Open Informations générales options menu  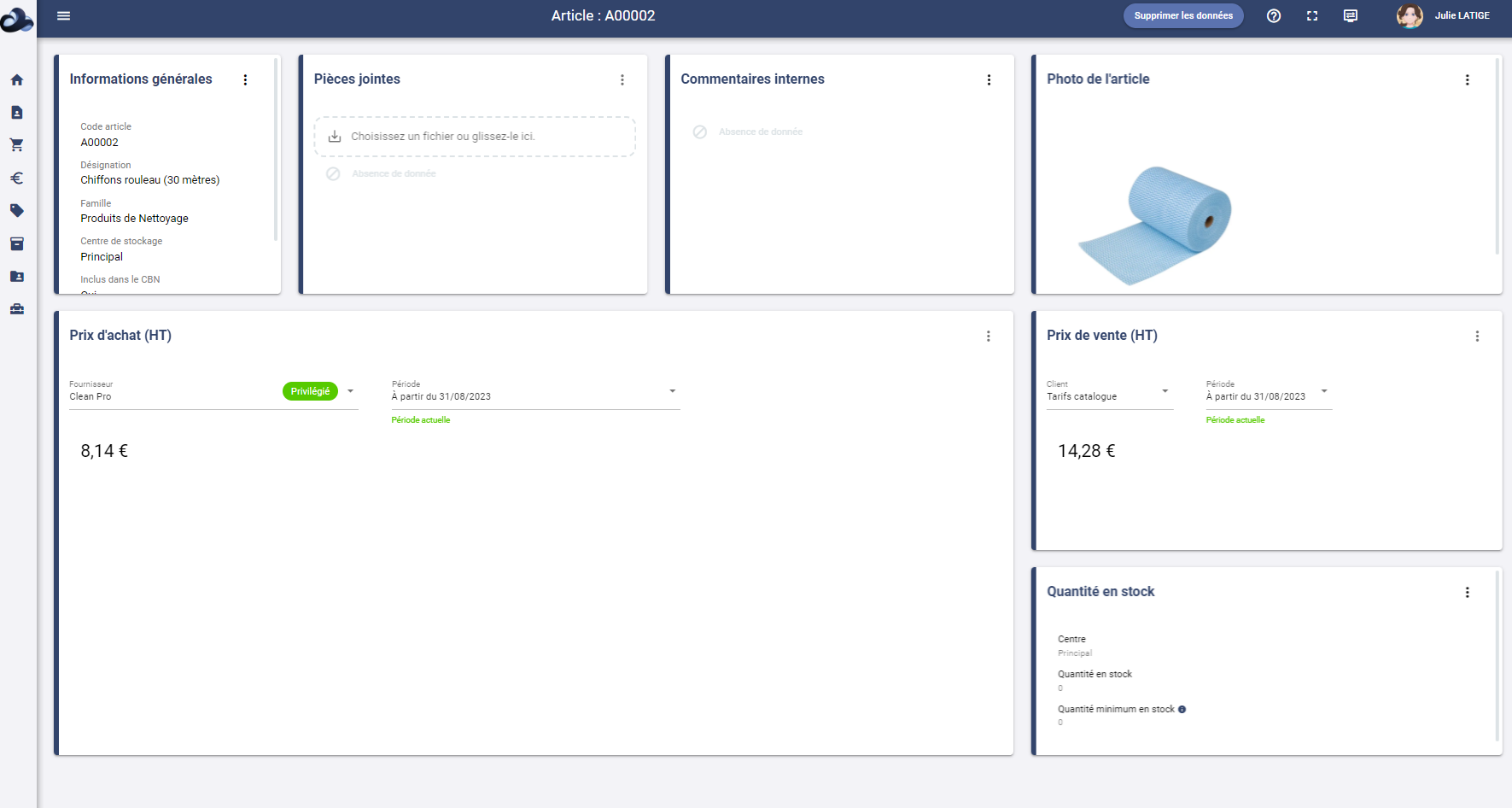pos(245,79)
